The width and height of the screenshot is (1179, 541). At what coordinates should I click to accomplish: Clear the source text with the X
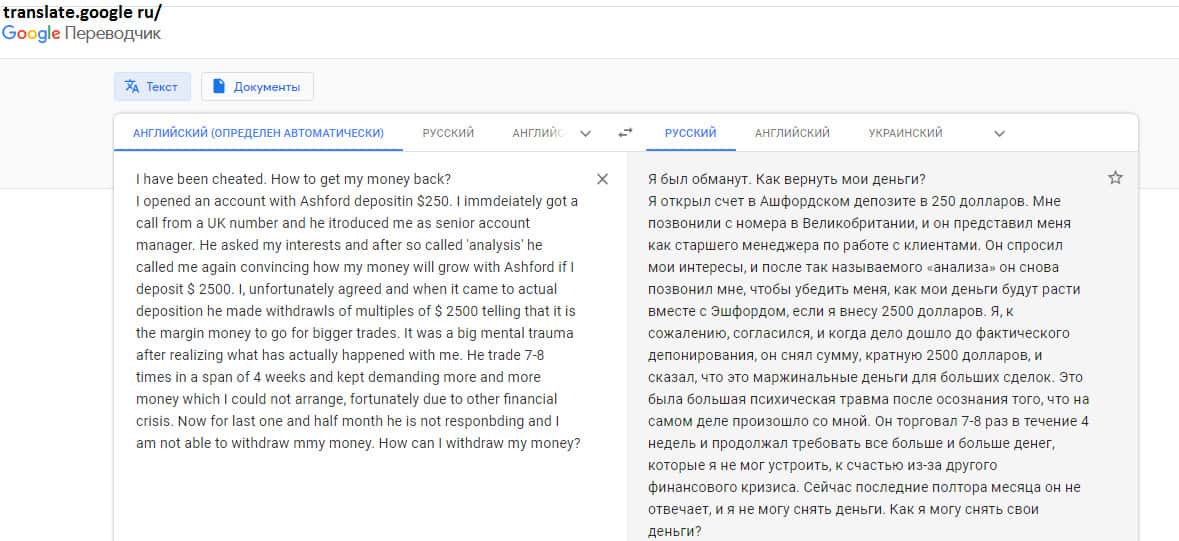pyautogui.click(x=602, y=179)
